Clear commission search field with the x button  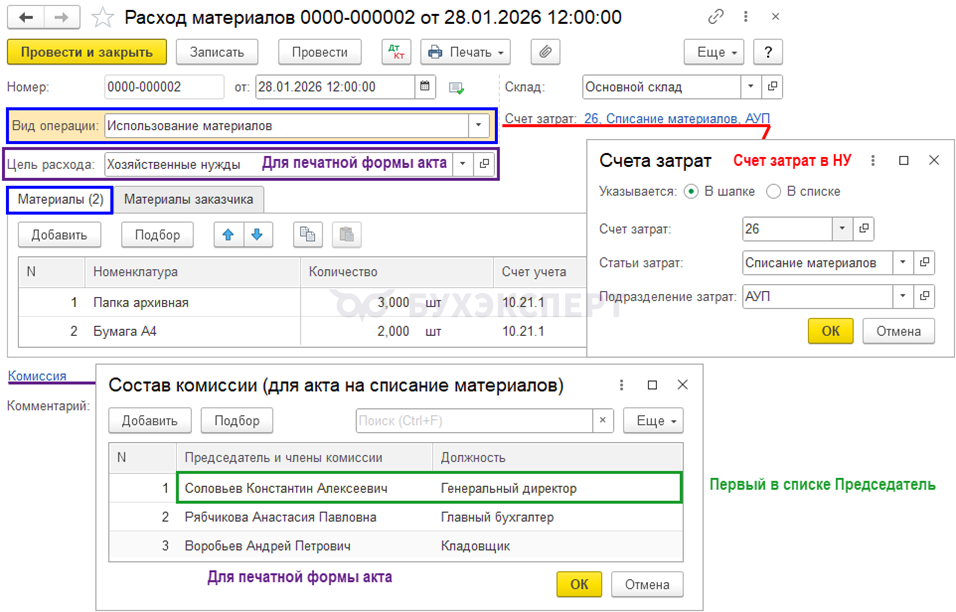point(602,421)
